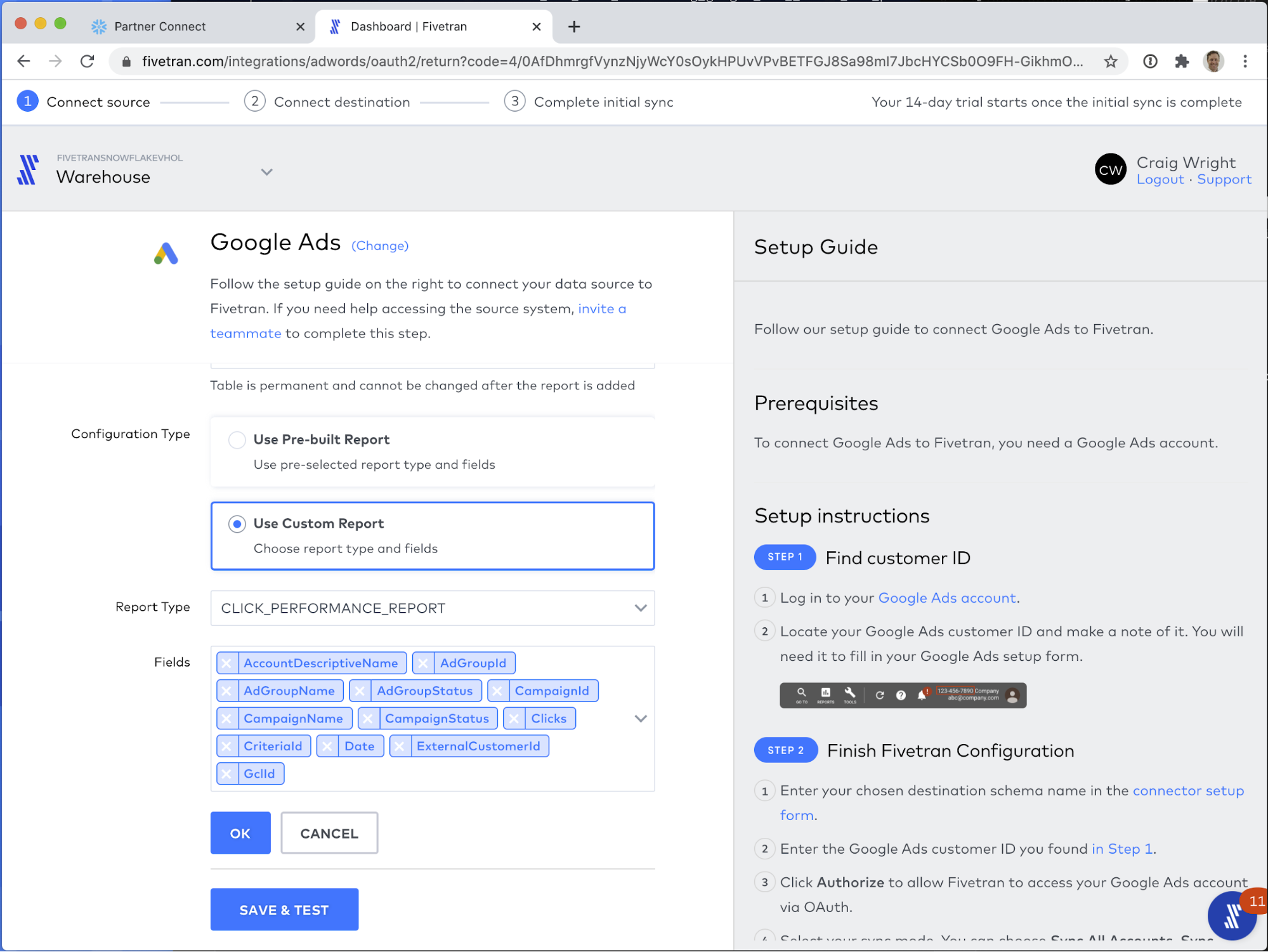Remove the GclId field tag
The height and width of the screenshot is (952, 1268).
tap(226, 774)
